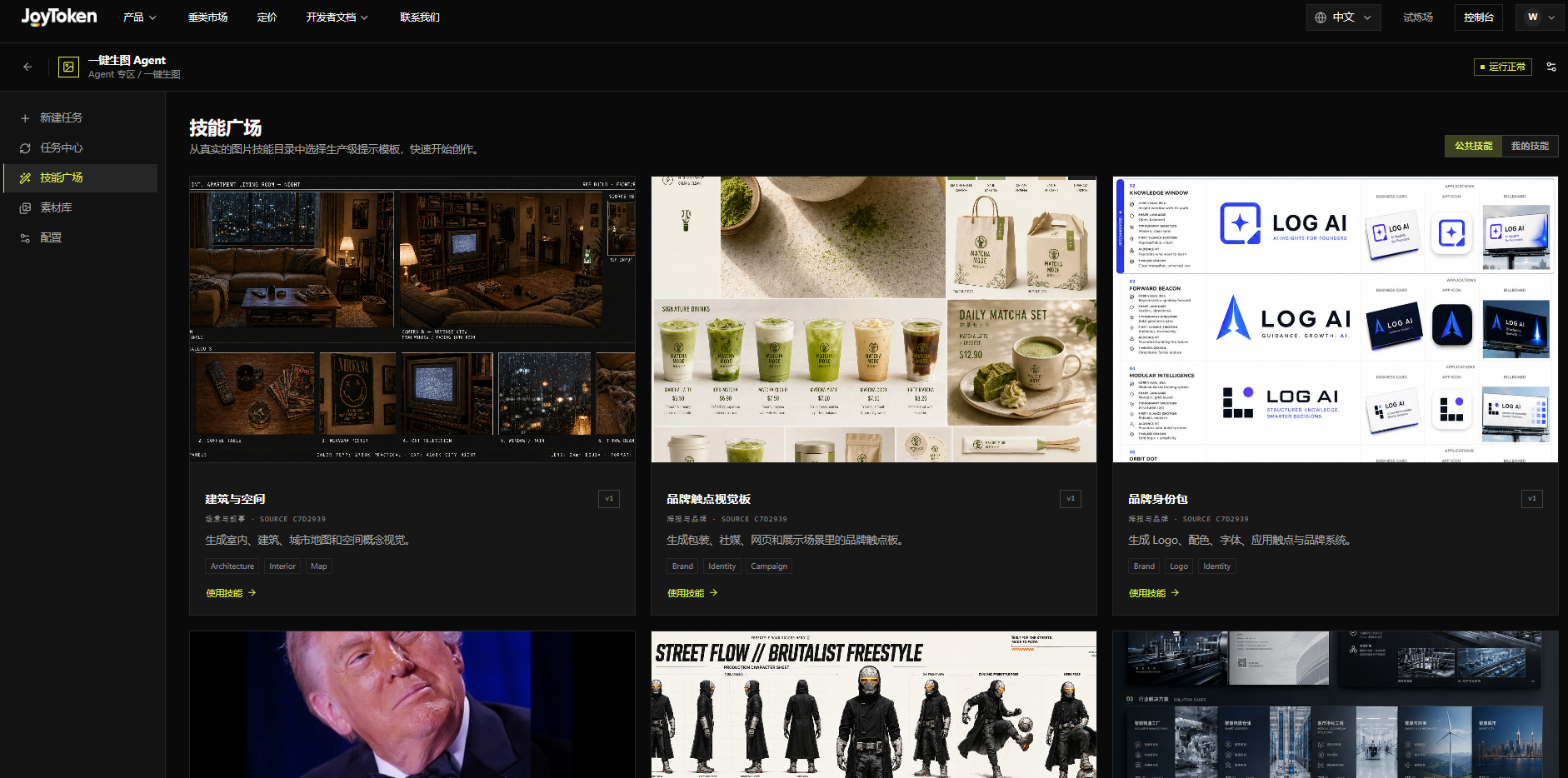Open the 中文 language selector

pyautogui.click(x=1343, y=17)
